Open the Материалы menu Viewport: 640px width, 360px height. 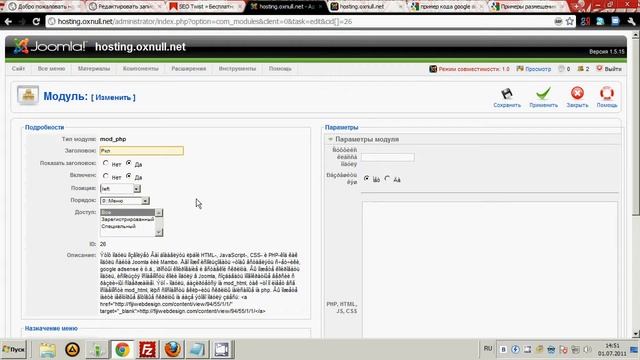point(94,69)
